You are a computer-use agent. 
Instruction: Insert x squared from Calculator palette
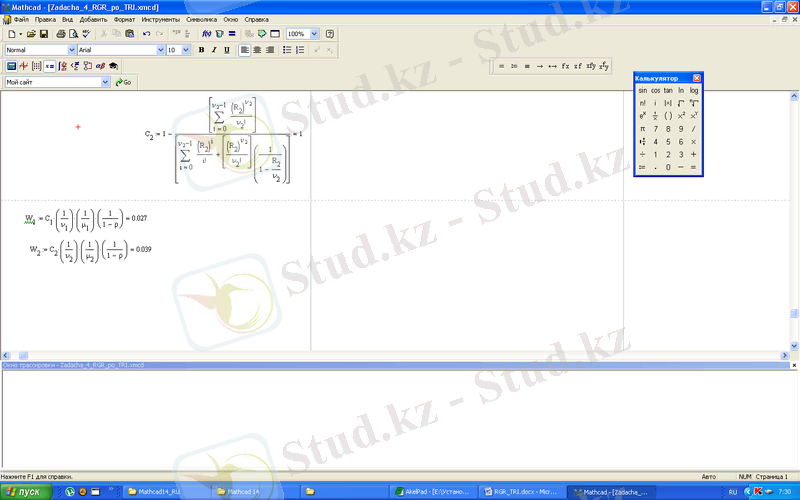pyautogui.click(x=681, y=116)
